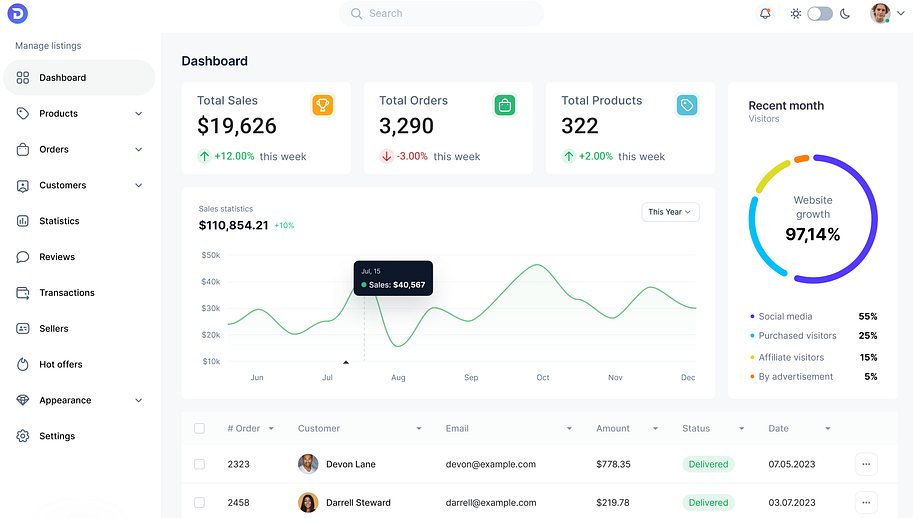Image resolution: width=913 pixels, height=518 pixels.
Task: Click the green shopping bag Total Orders icon
Action: tap(505, 105)
